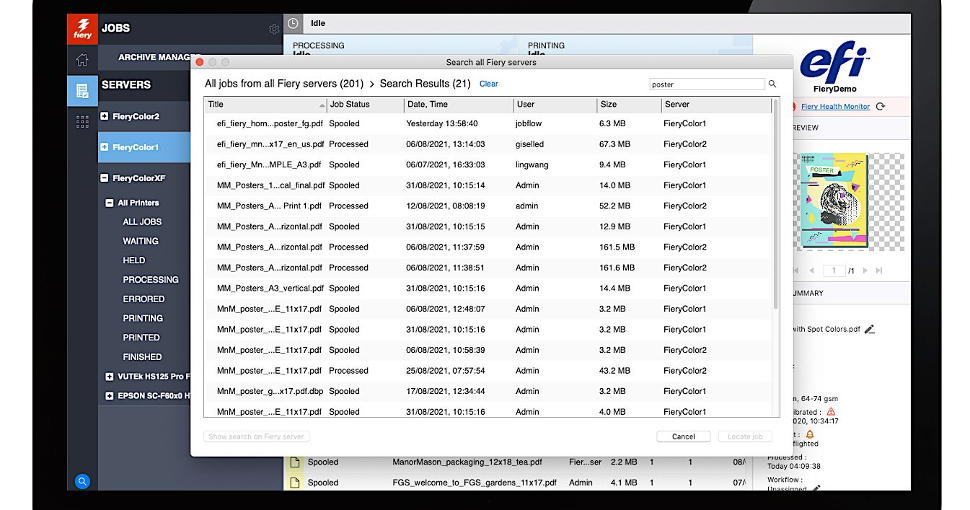970x510 pixels.
Task: Sort by Size column header
Action: 629,105
